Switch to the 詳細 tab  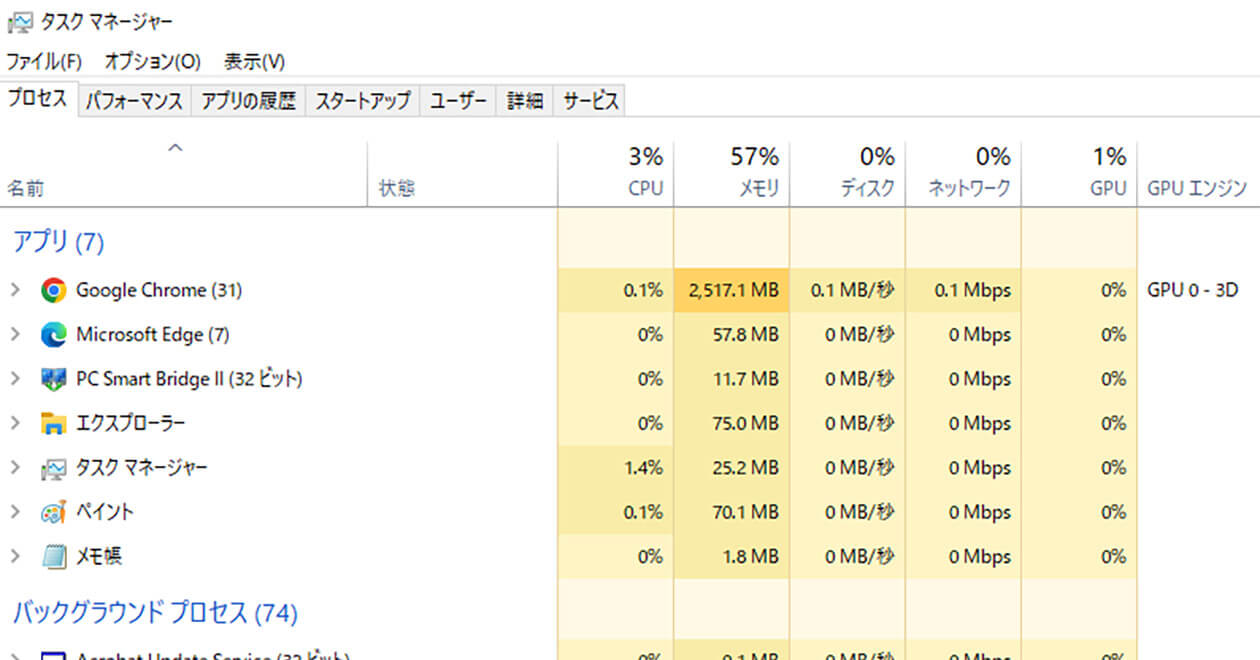[x=525, y=101]
